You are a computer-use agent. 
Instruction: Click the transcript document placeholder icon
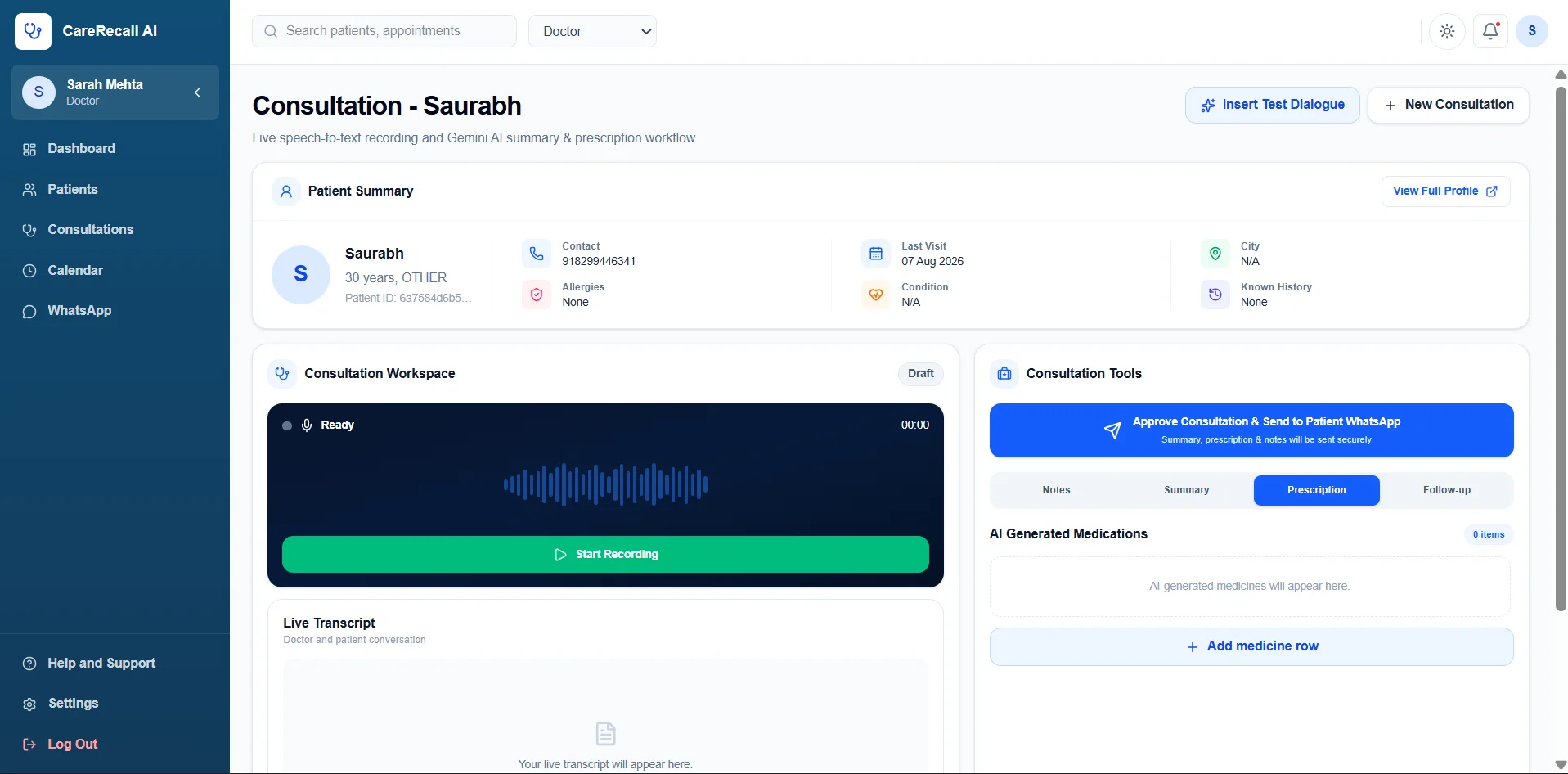[605, 733]
